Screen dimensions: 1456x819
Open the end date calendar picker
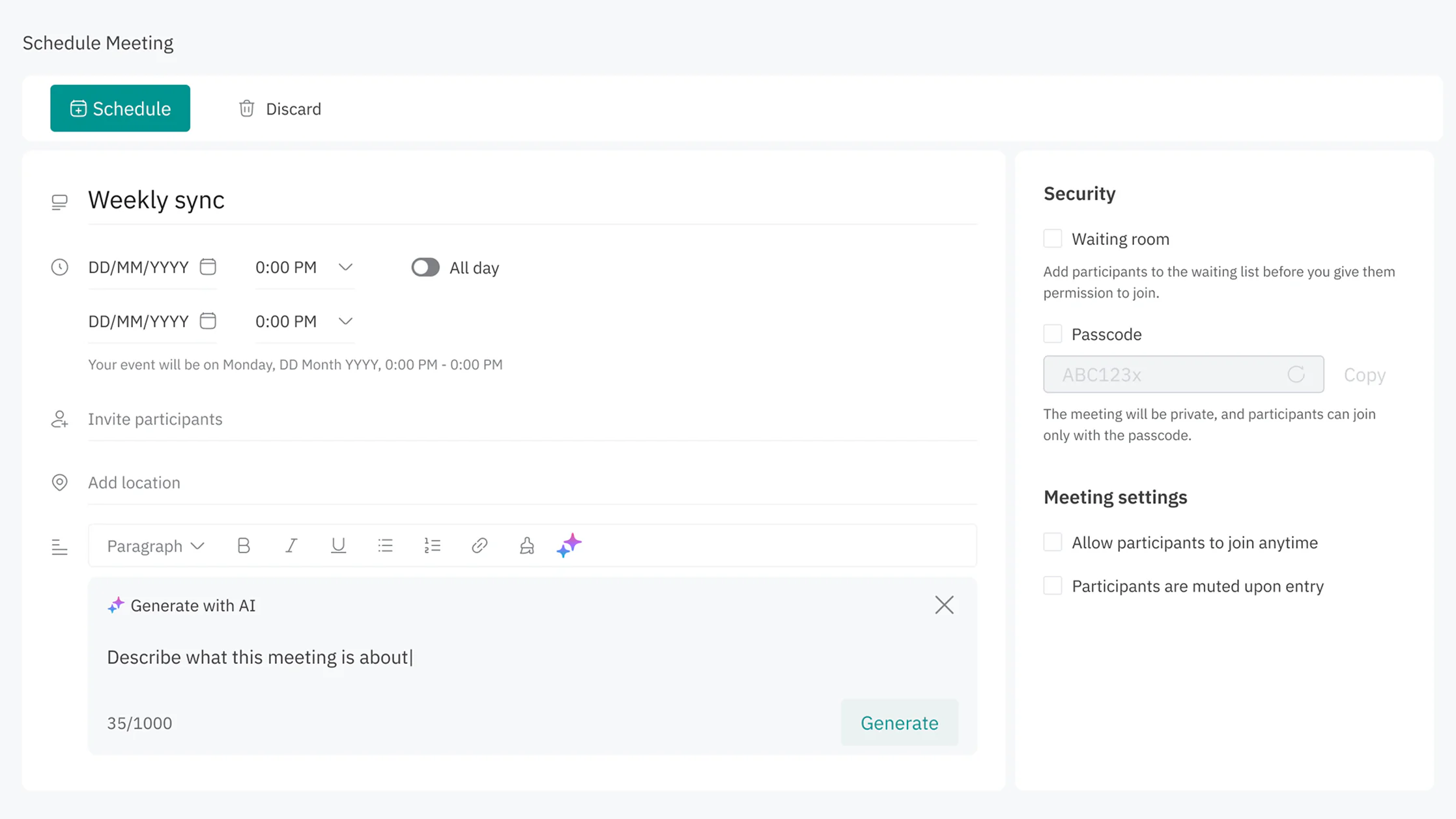(208, 321)
